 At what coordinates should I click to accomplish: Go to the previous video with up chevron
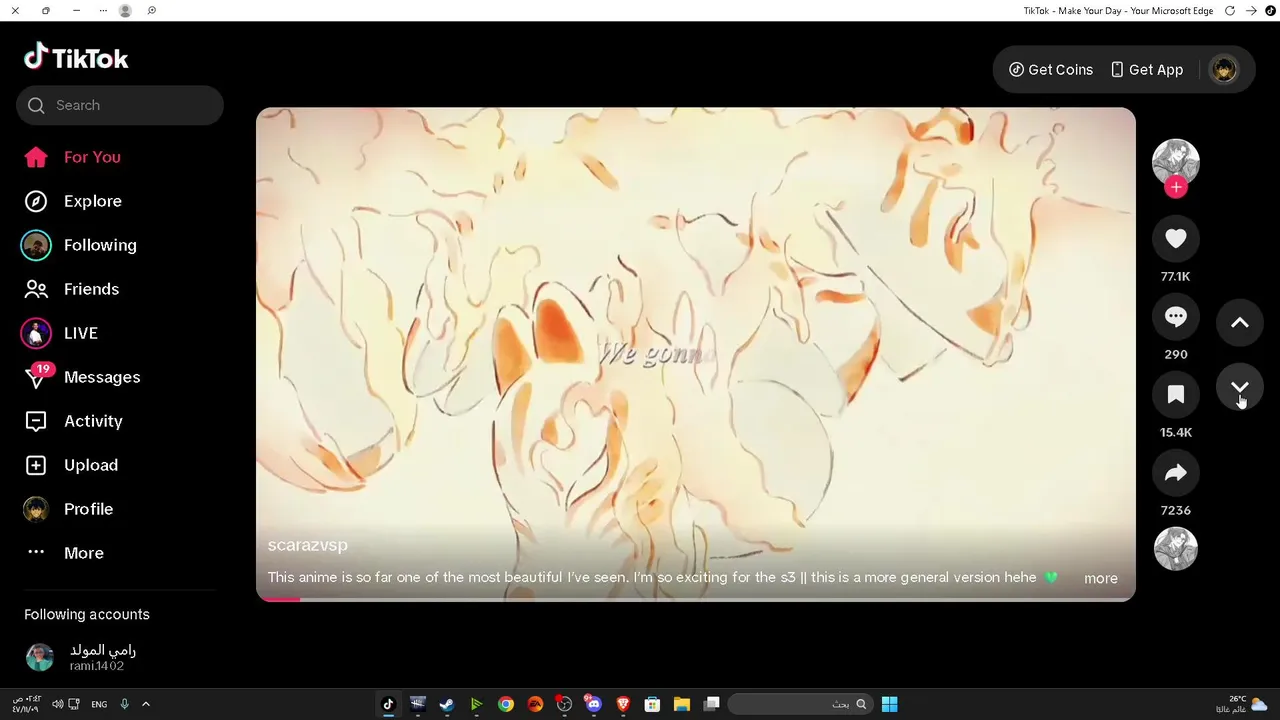(1240, 322)
